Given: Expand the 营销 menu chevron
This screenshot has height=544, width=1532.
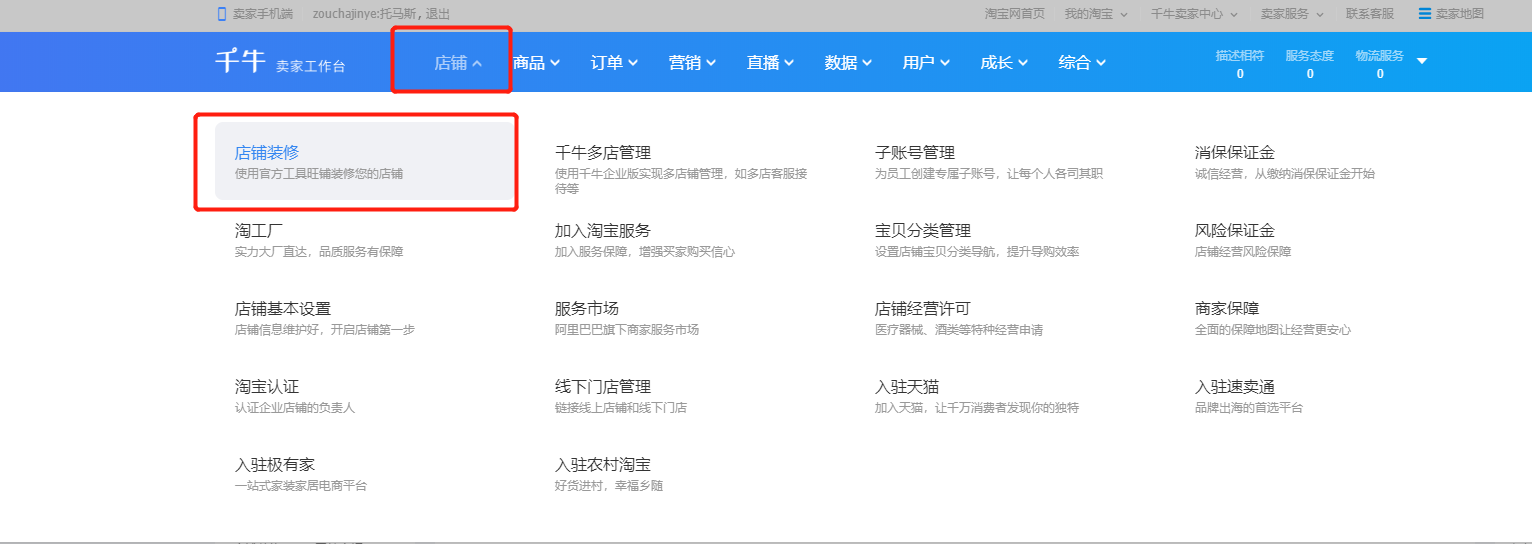Looking at the screenshot, I should 711,63.
